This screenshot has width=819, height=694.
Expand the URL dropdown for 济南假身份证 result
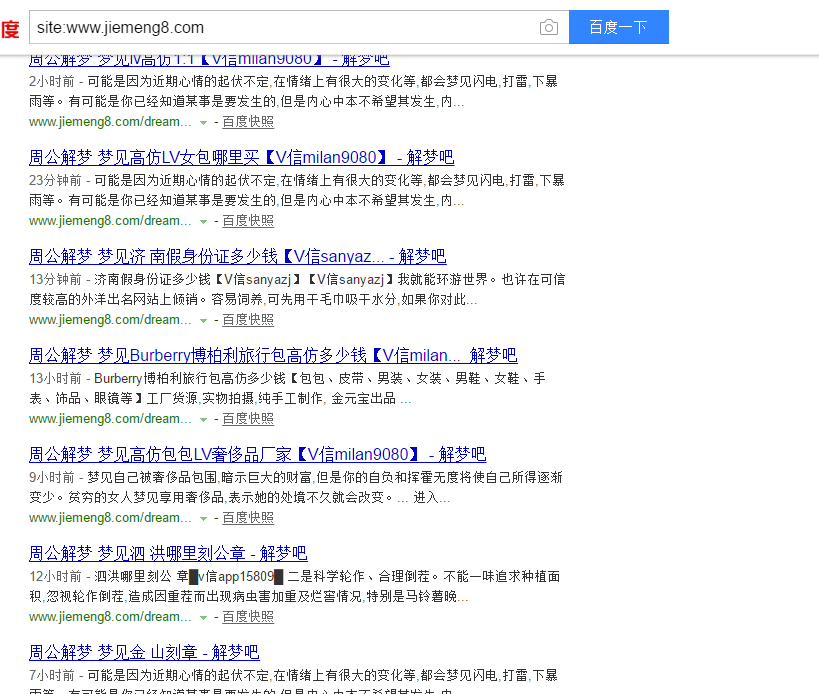point(204,319)
